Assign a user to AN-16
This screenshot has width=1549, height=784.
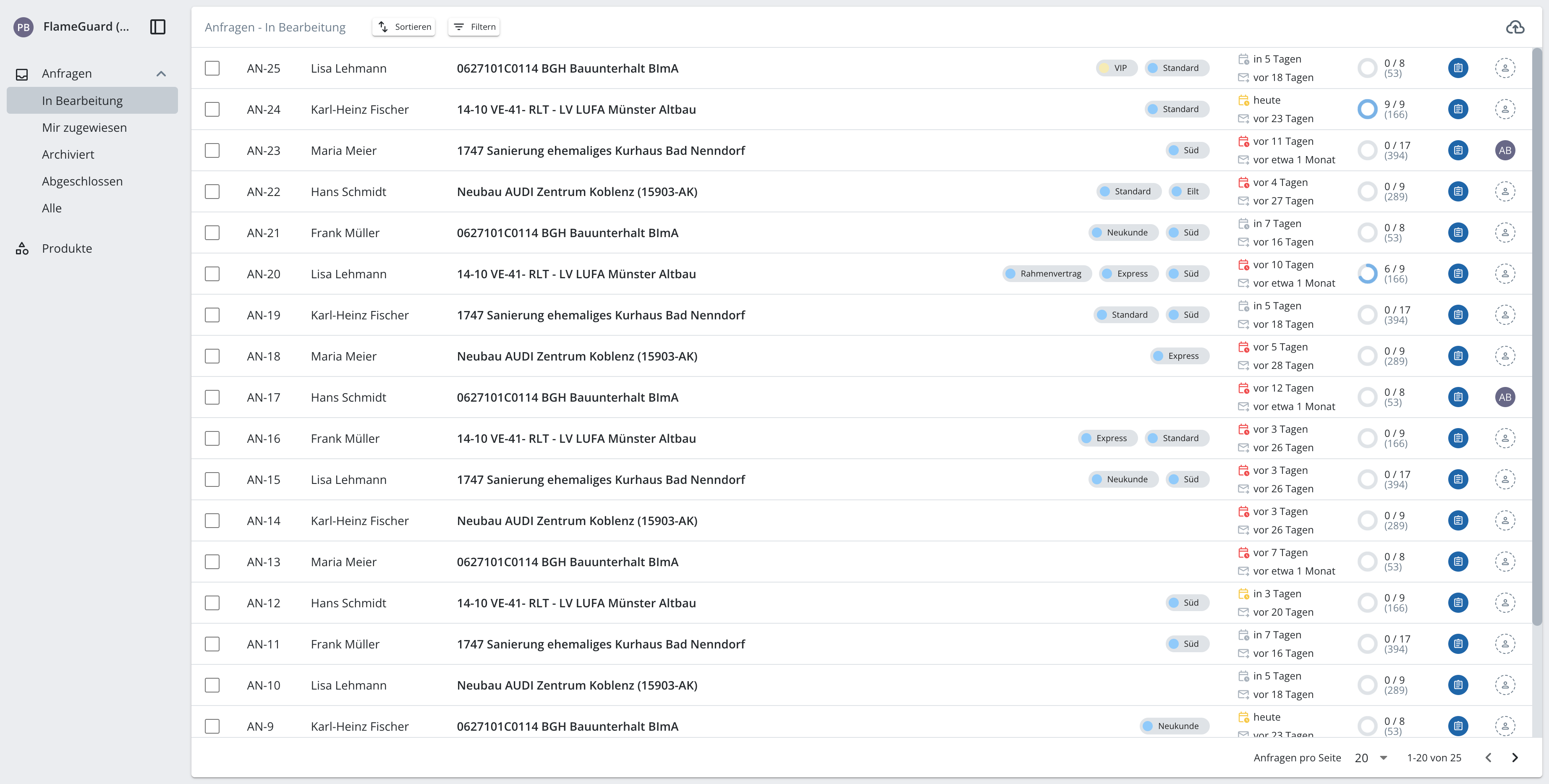coord(1505,438)
